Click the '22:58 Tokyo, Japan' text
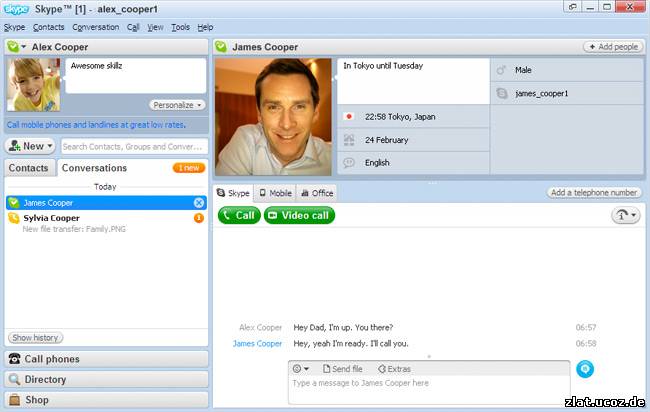The width and height of the screenshot is (650, 412). pyautogui.click(x=400, y=117)
